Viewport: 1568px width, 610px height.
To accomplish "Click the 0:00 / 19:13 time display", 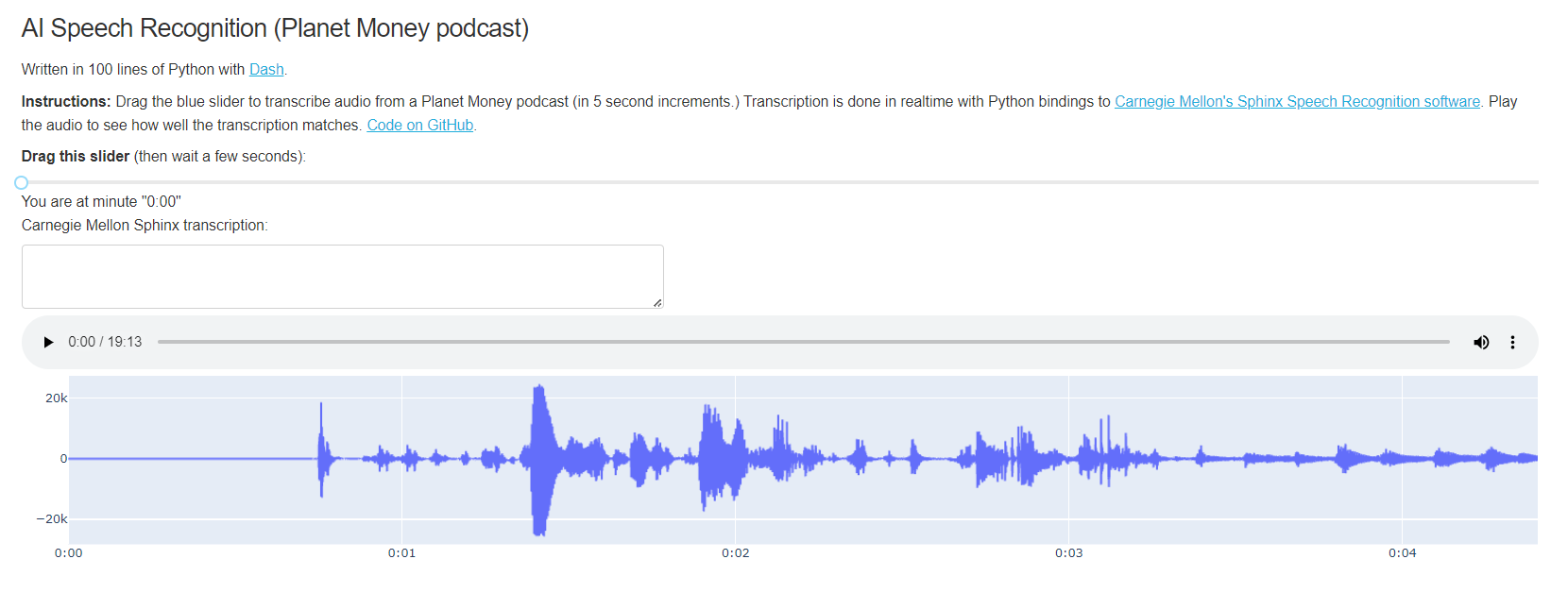I will [x=105, y=342].
